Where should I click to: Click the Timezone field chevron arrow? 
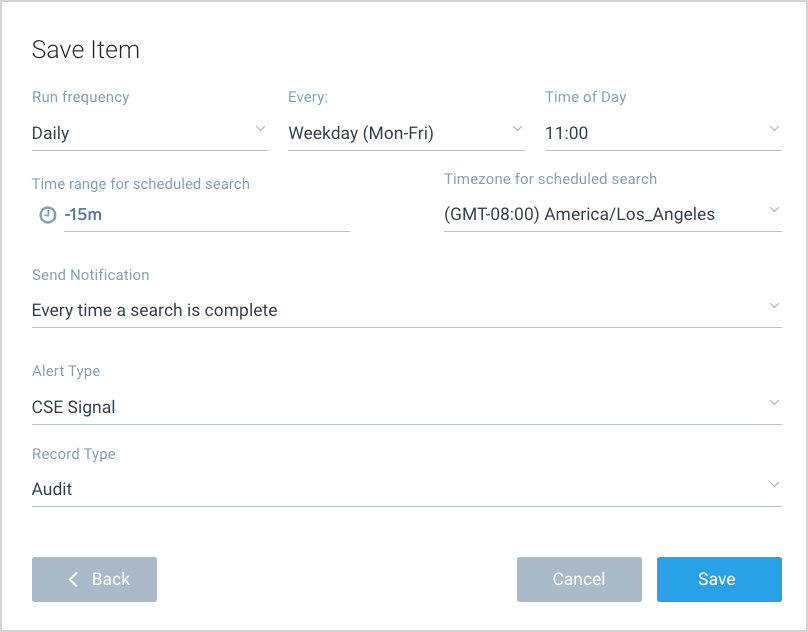[774, 210]
